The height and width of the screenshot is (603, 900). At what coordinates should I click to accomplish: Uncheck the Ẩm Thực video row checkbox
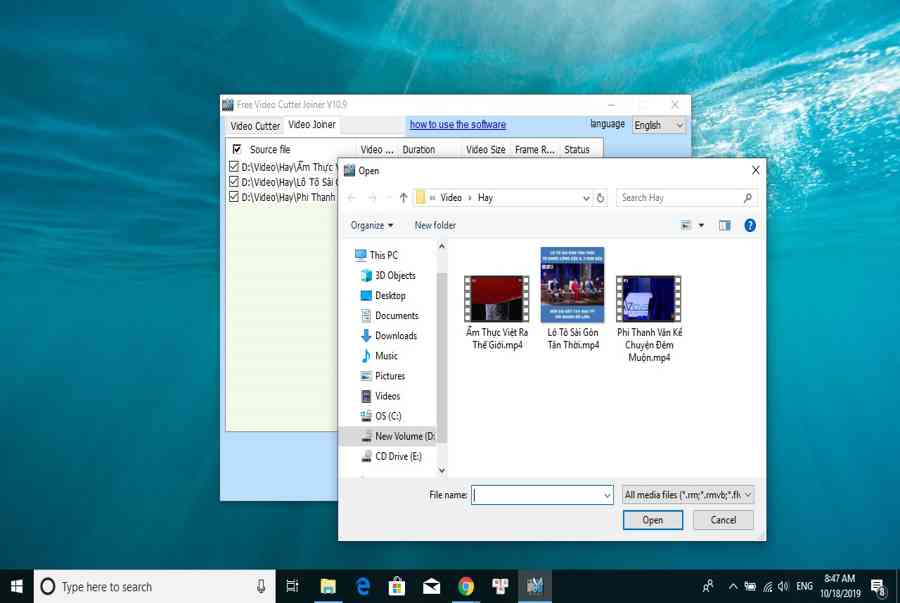click(x=234, y=167)
